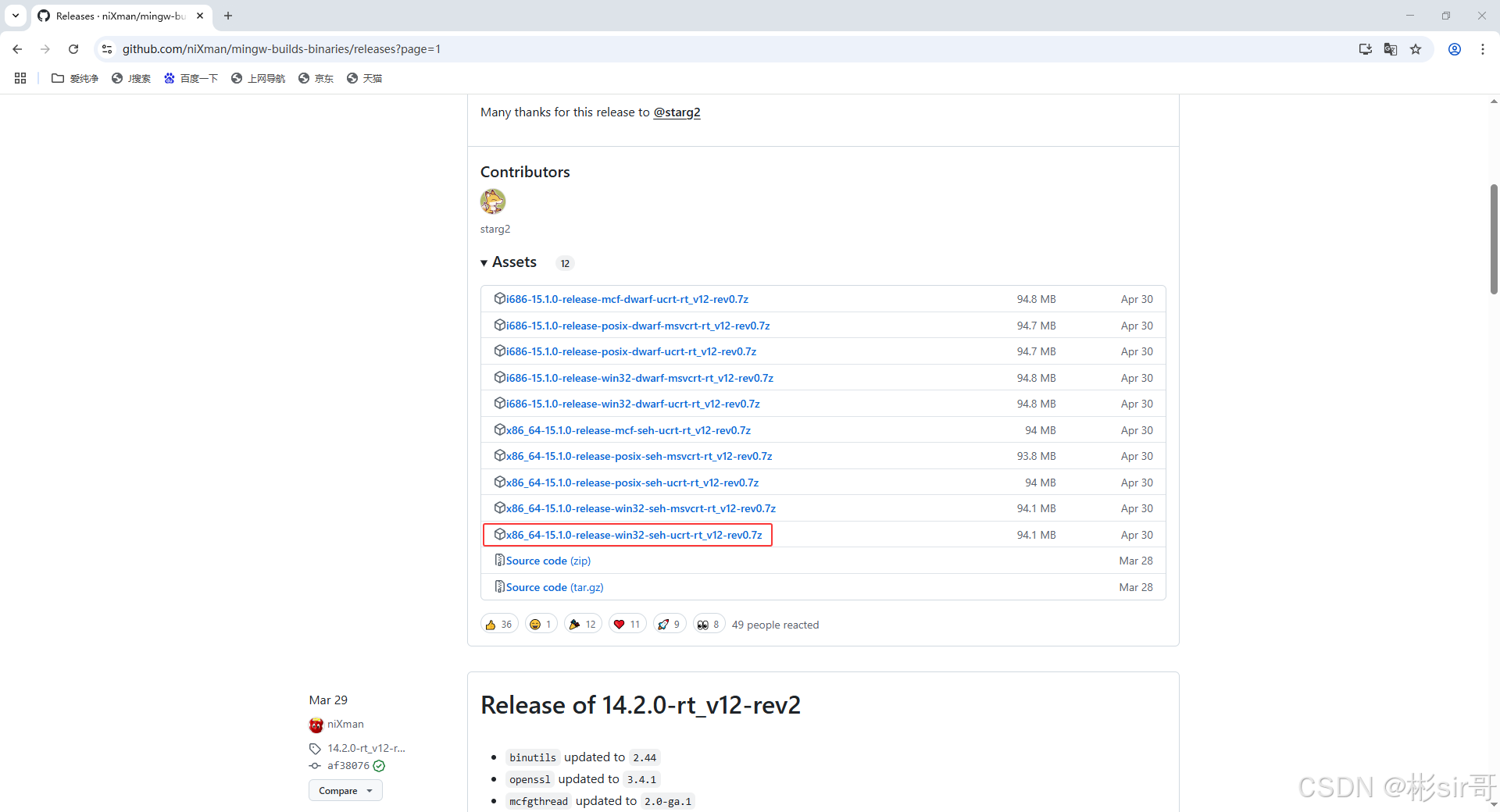This screenshot has height=812, width=1500.
Task: Download i686-15.1.0-release-posix-dwarf-ucrt-rt_v12-rev0.7z
Action: (x=631, y=351)
